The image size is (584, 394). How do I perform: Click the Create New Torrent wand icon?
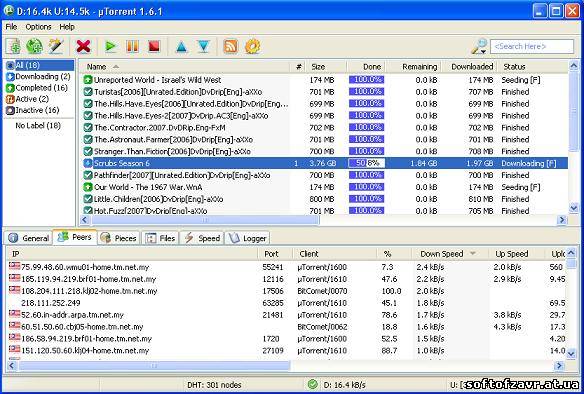(x=56, y=47)
